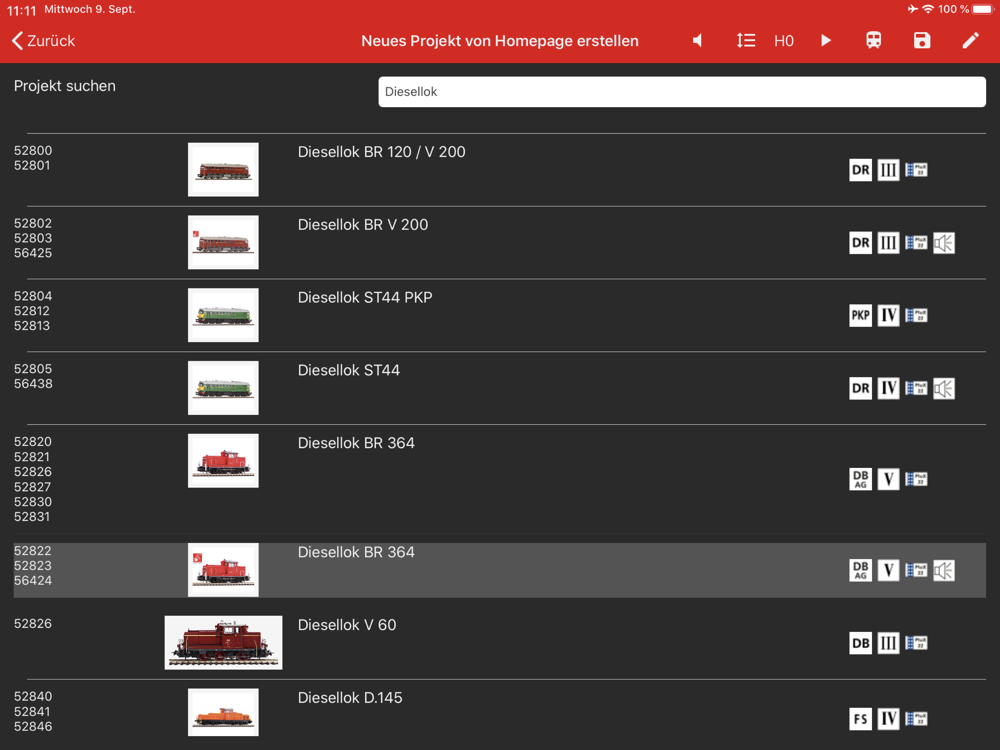The image size is (1000, 750).
Task: Click DB AG badge in highlighted BR 364 row
Action: pos(860,570)
